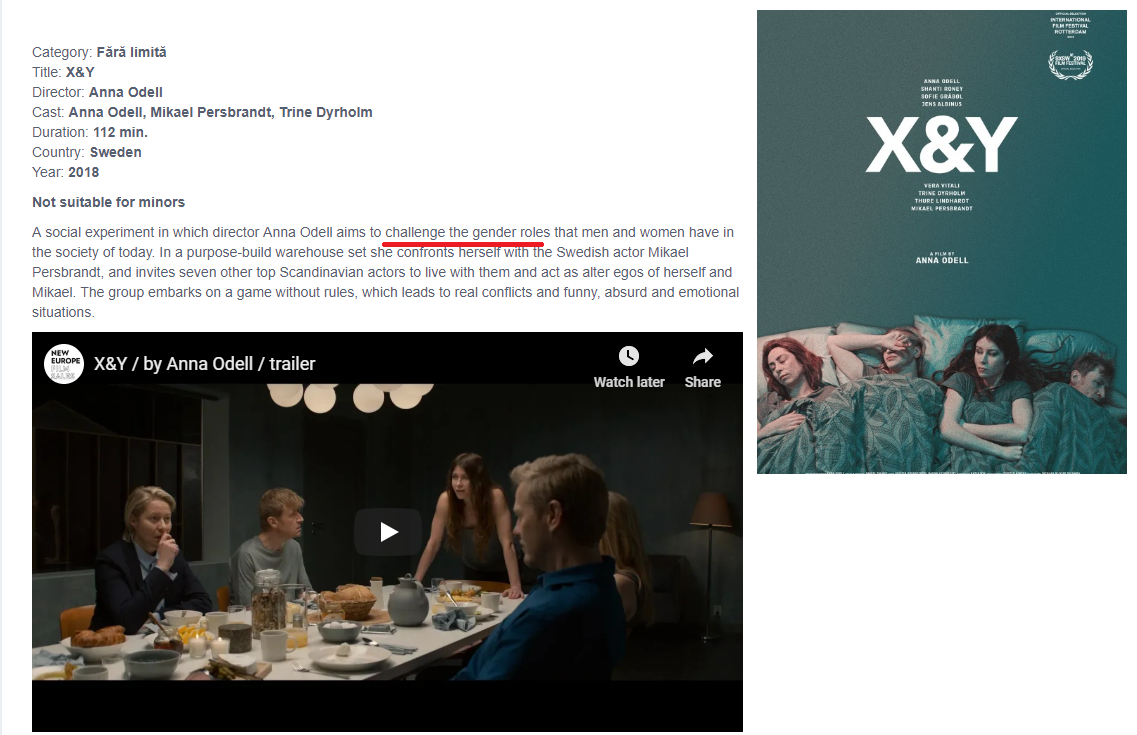Click the category value 'Fără limită'
This screenshot has height=735, width=1137.
coord(131,52)
